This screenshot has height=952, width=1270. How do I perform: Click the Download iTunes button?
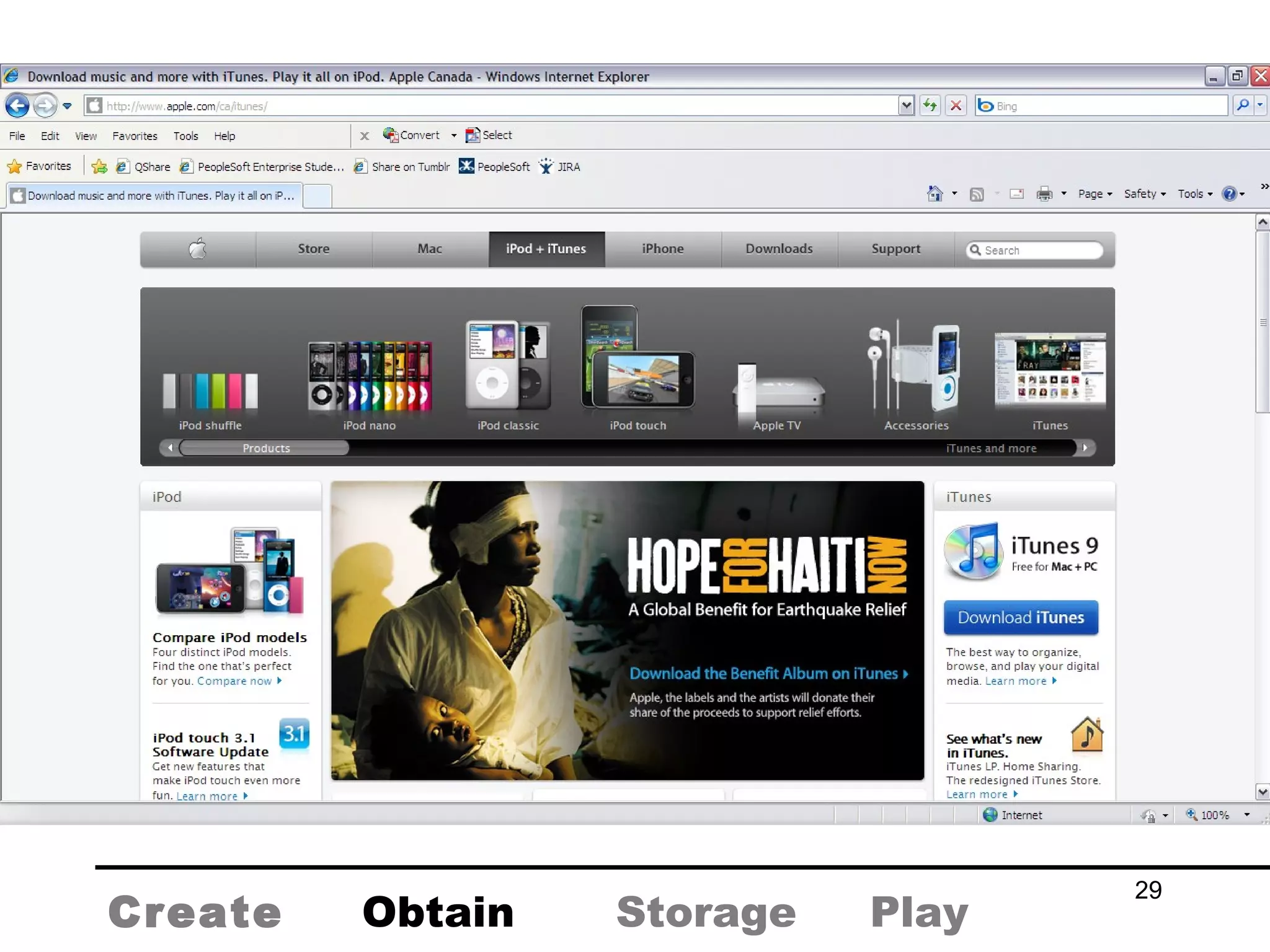pos(1021,617)
